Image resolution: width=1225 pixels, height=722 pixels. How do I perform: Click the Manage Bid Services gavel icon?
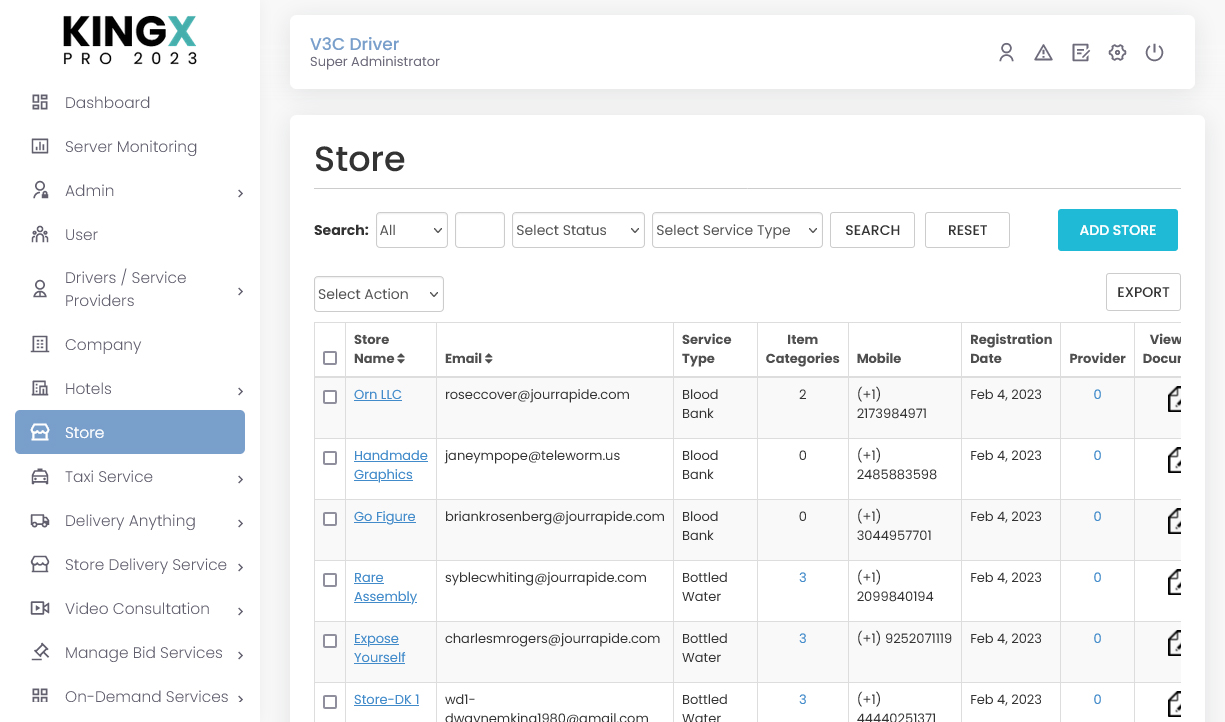40,652
